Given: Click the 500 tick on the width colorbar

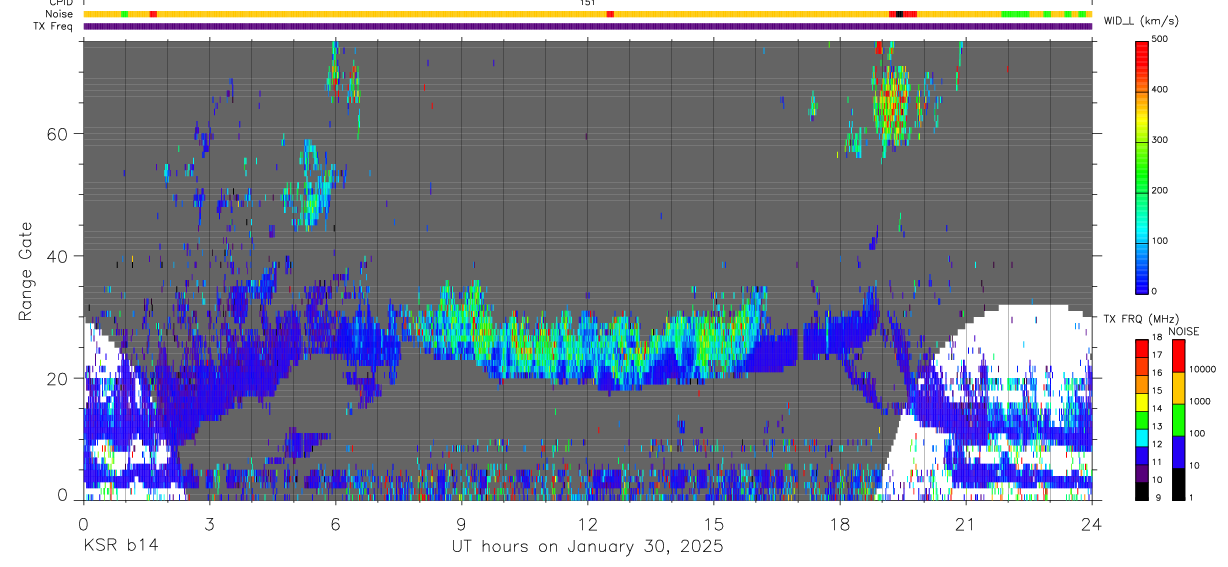Looking at the screenshot, I should 1160,39.
